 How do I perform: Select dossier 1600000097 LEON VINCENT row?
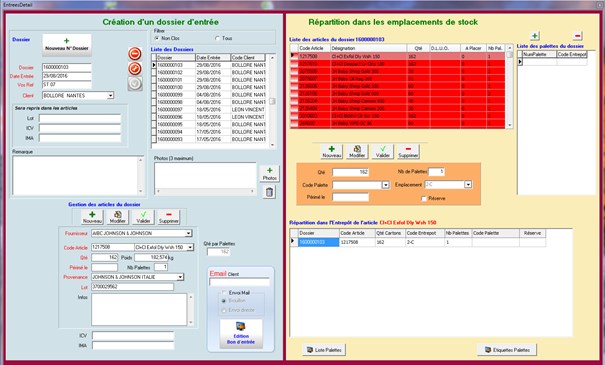211,110
